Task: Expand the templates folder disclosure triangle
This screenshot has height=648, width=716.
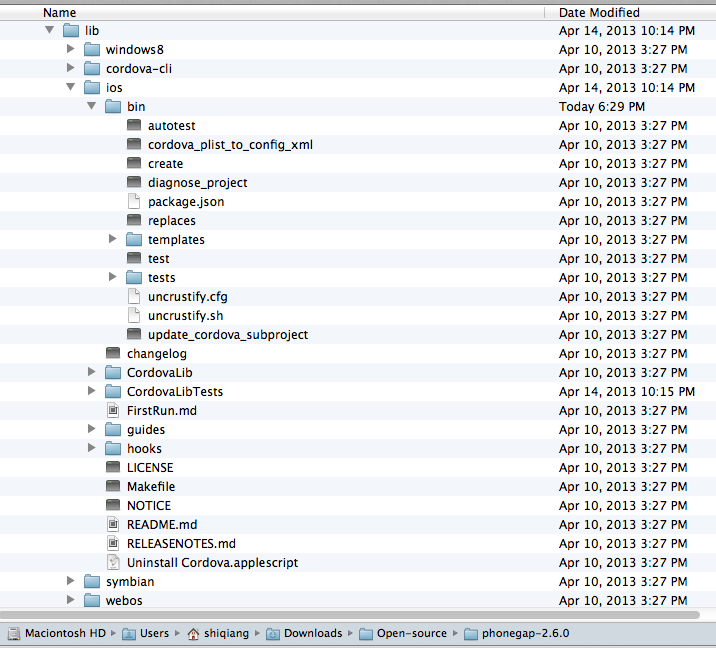Action: coord(112,238)
